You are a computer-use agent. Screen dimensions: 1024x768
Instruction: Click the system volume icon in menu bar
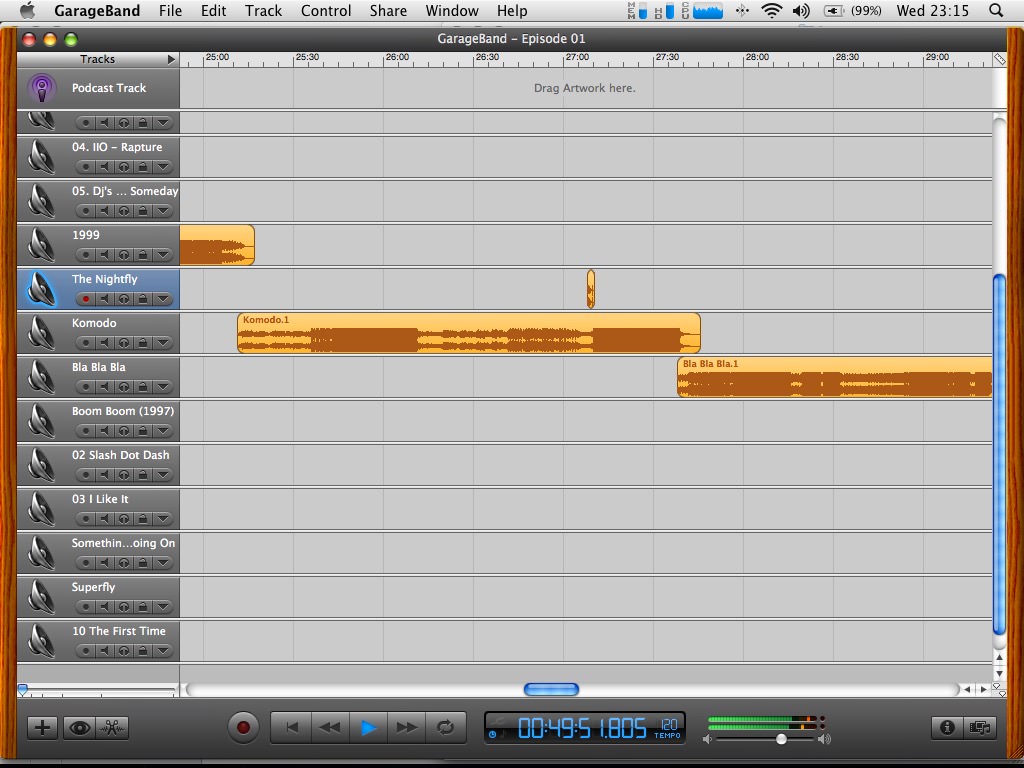(x=801, y=10)
